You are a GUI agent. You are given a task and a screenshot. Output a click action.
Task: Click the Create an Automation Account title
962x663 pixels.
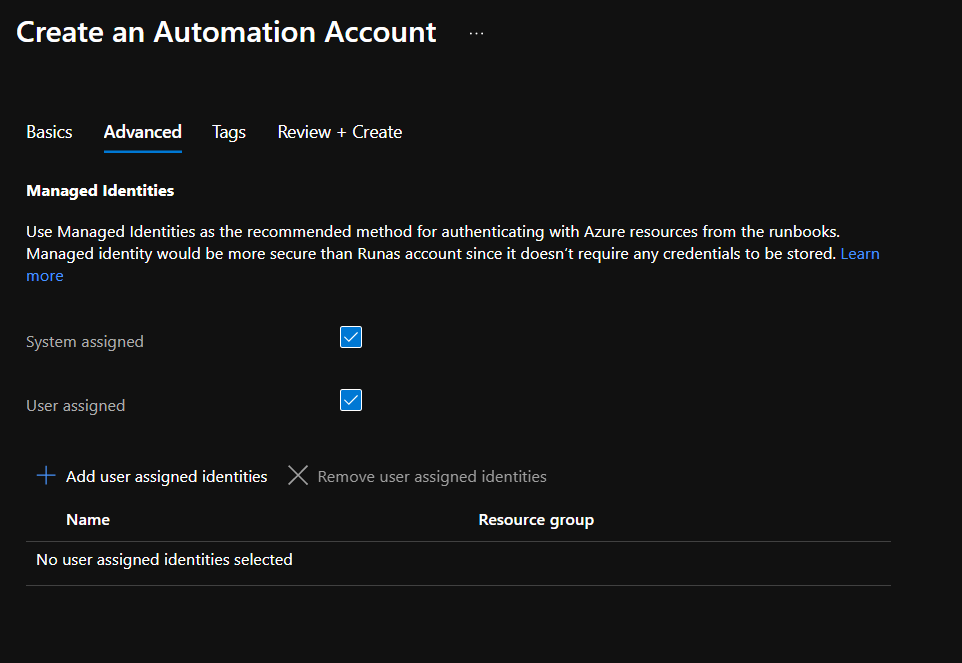[226, 32]
